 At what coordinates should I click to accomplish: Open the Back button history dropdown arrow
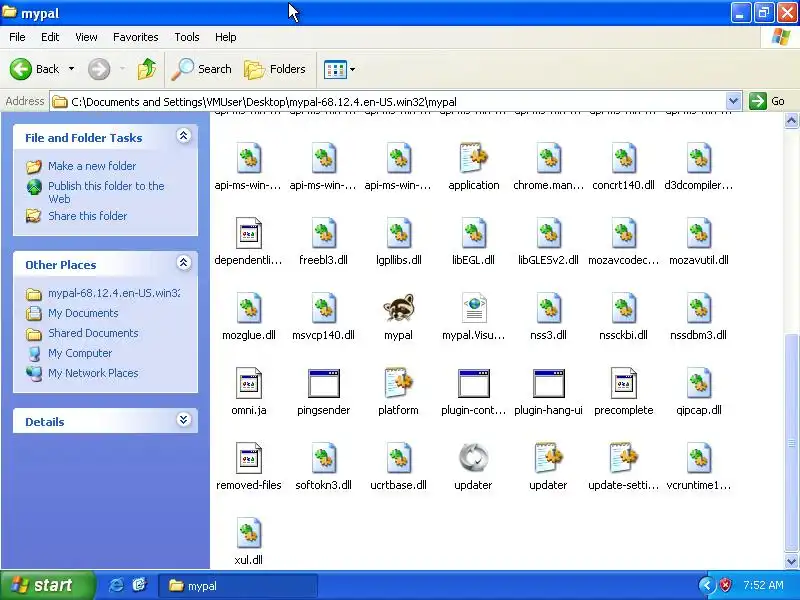[x=71, y=69]
